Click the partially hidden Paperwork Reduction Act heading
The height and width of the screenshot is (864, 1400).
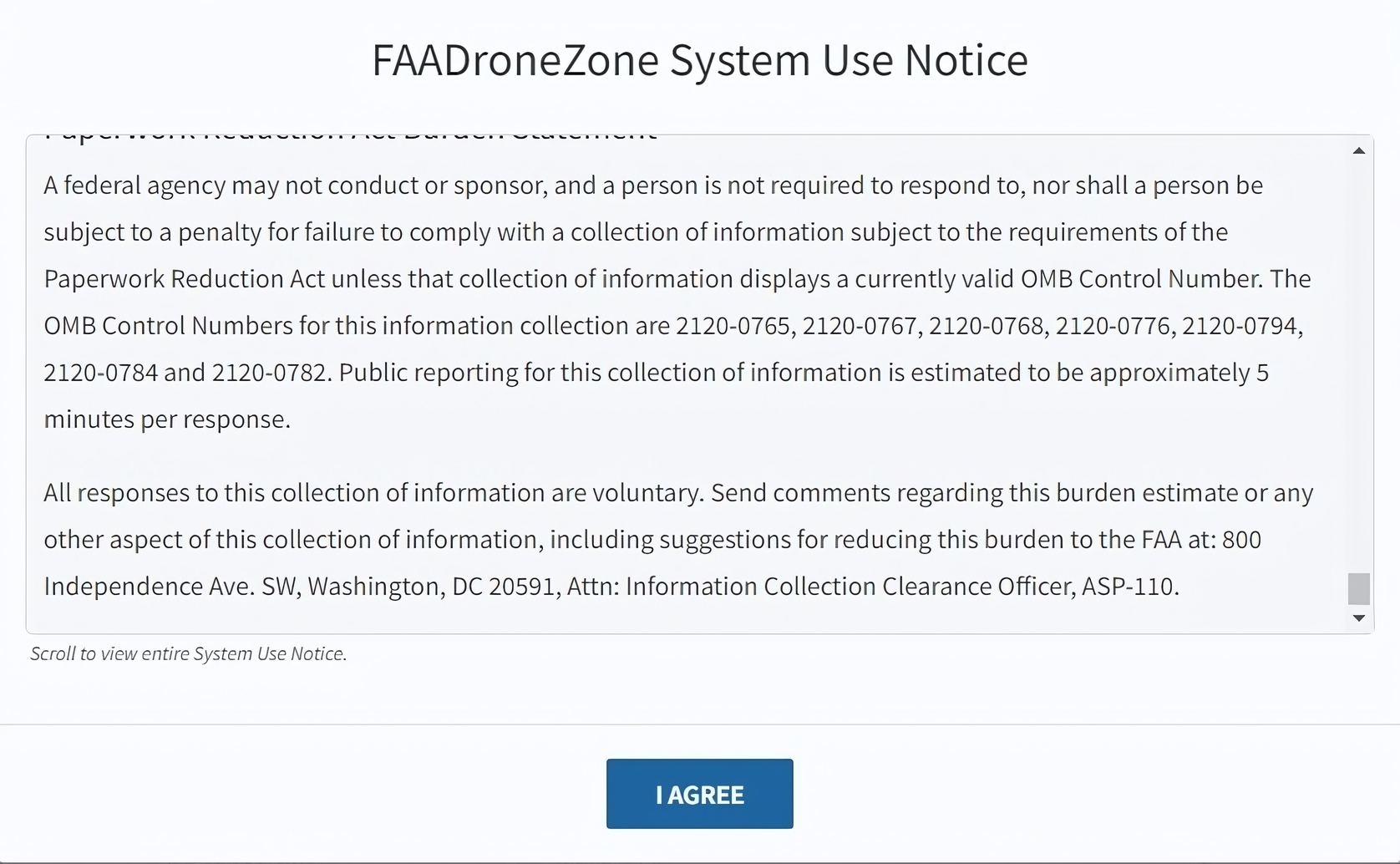[351, 137]
